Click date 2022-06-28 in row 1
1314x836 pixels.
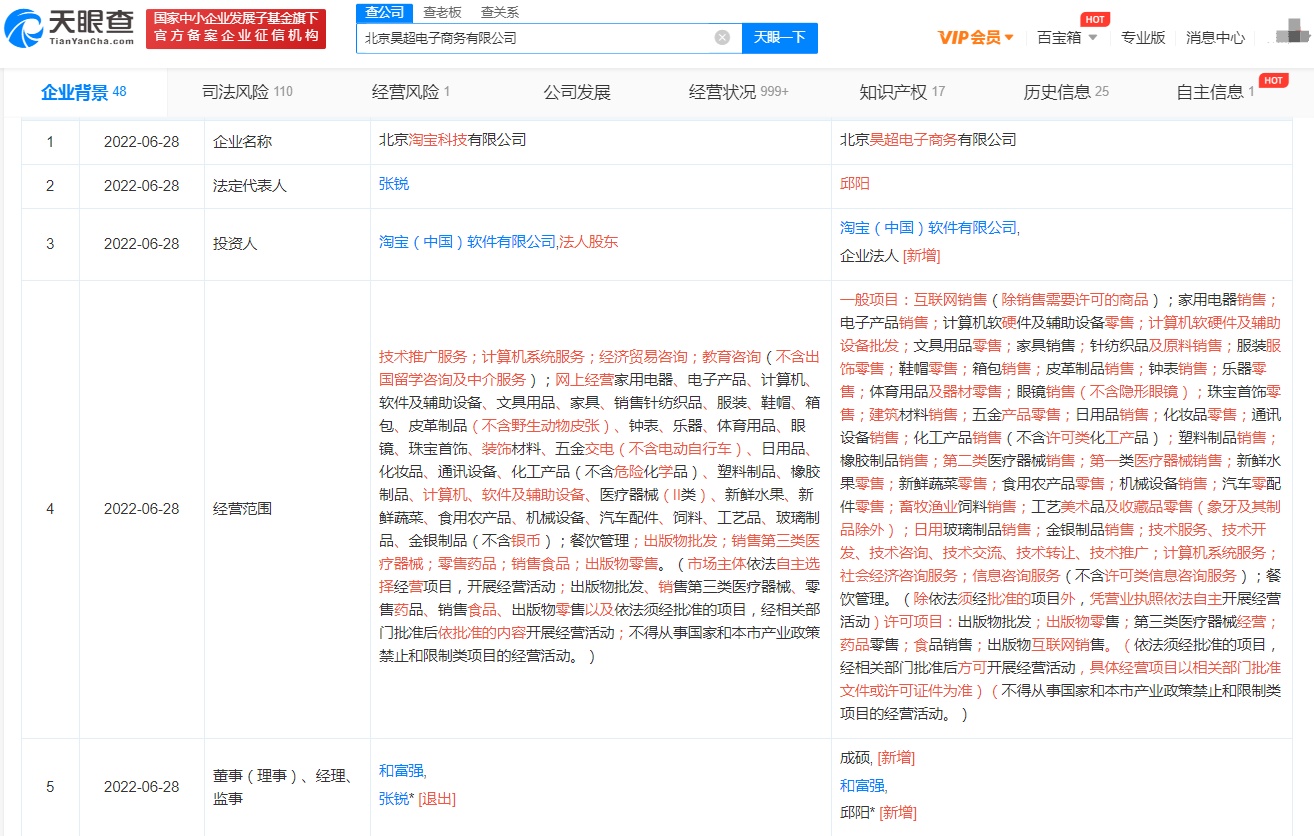(141, 141)
